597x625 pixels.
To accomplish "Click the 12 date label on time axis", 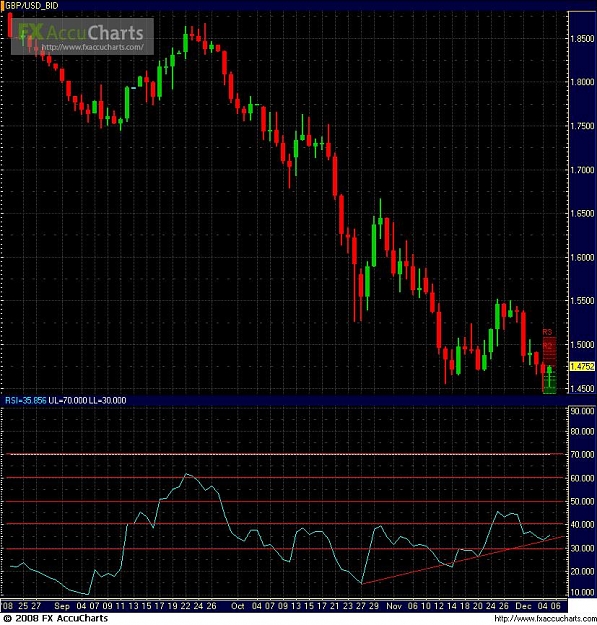I will click(439, 606).
